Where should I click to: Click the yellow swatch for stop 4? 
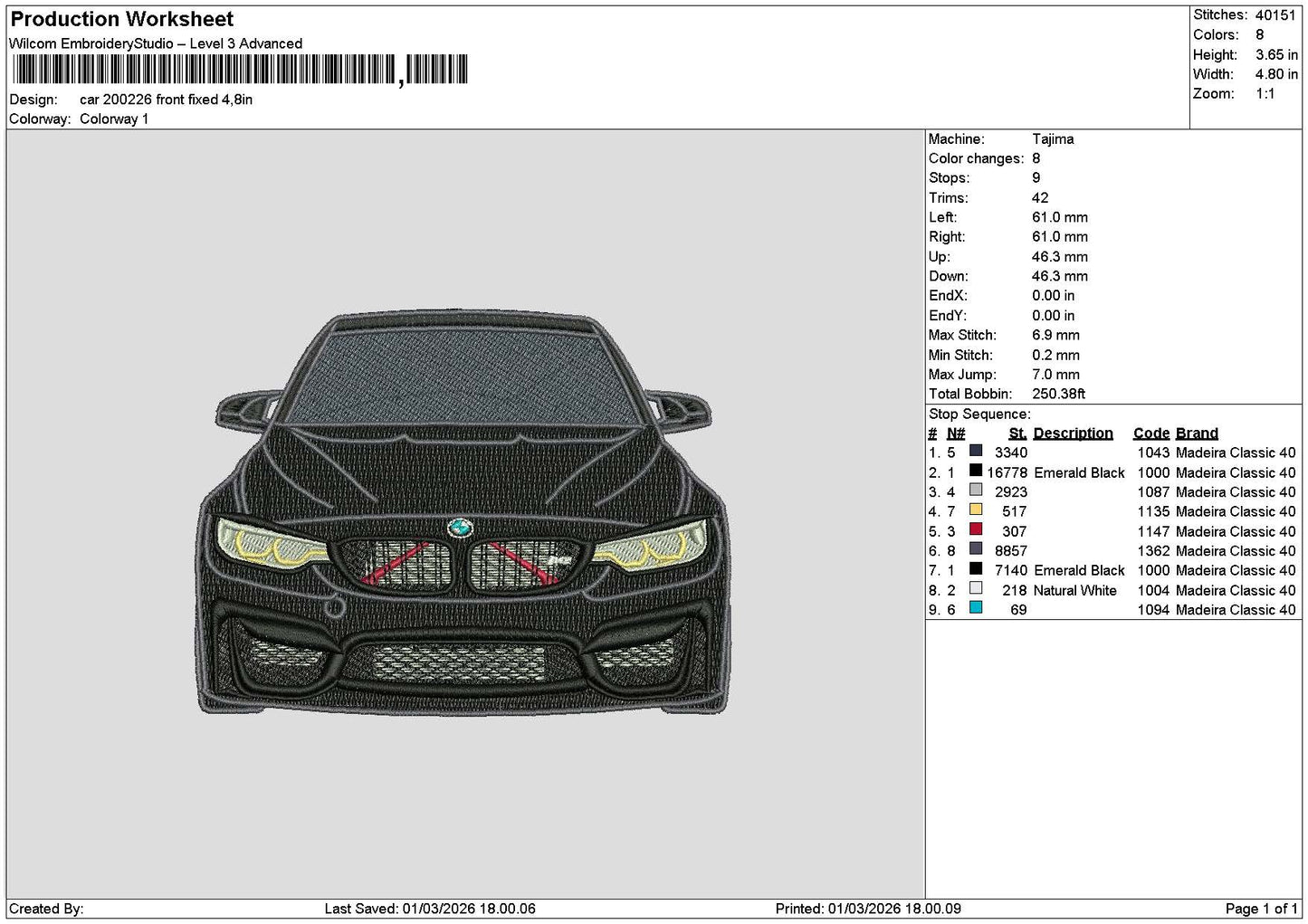(976, 510)
